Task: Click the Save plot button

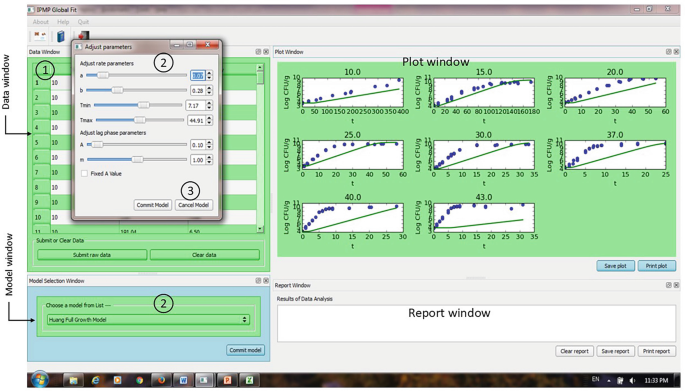Action: click(x=616, y=266)
